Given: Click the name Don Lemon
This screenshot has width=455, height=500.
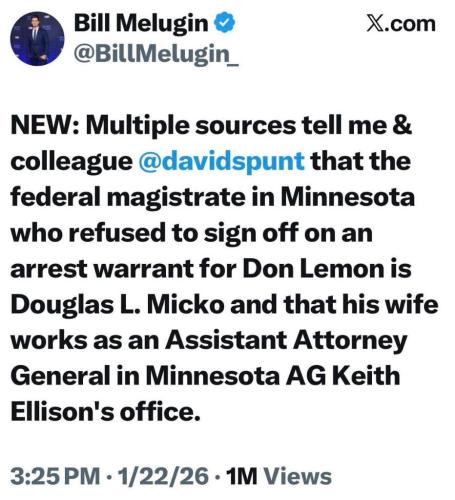Looking at the screenshot, I should pos(313,269).
